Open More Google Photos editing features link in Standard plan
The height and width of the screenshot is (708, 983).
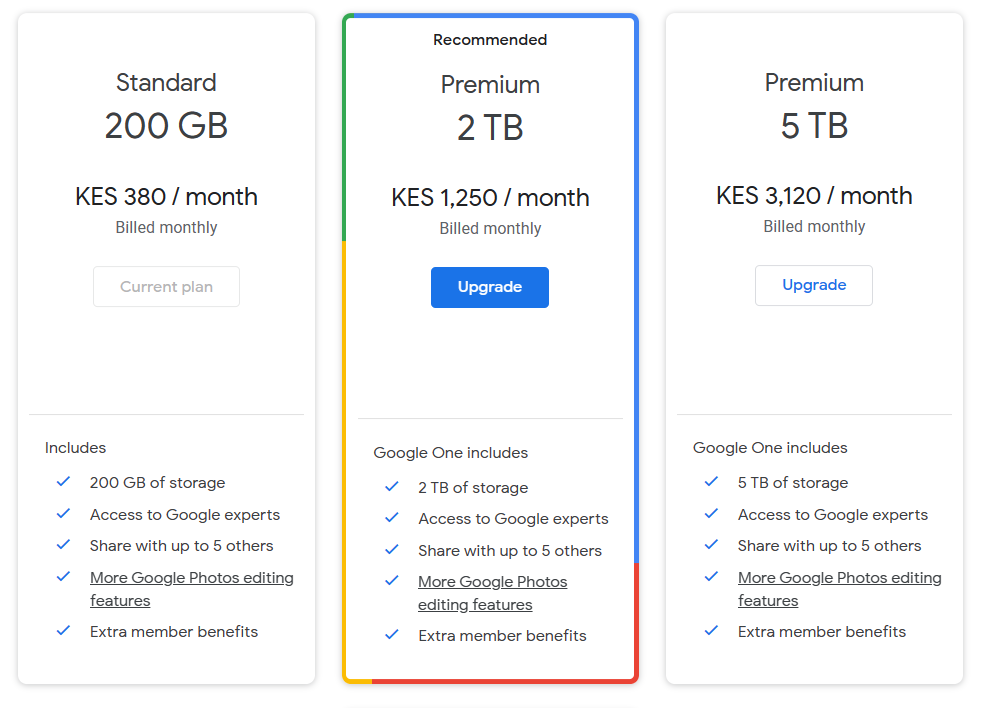(x=191, y=589)
